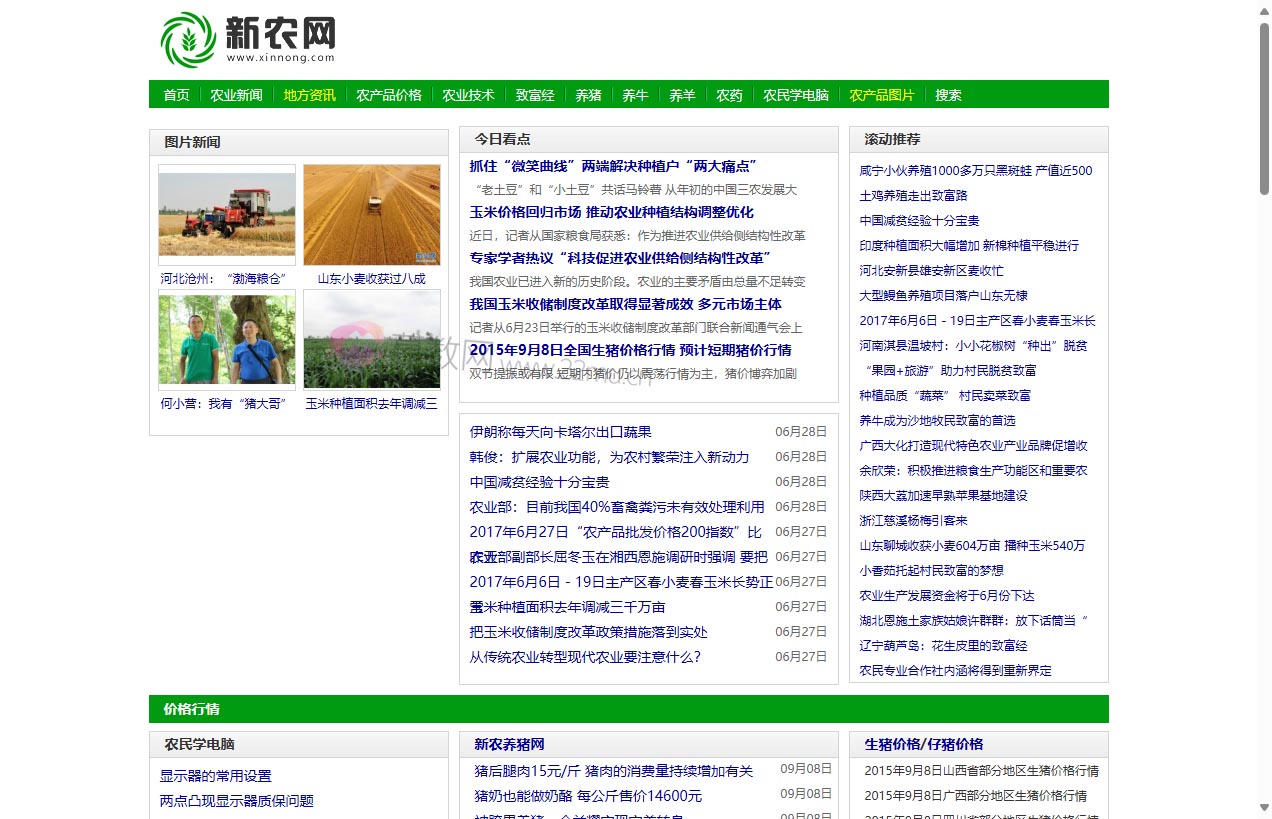Open article 玉米价格回归市场 推动农业种植结构调整优化
This screenshot has height=819, width=1272.
(x=611, y=212)
